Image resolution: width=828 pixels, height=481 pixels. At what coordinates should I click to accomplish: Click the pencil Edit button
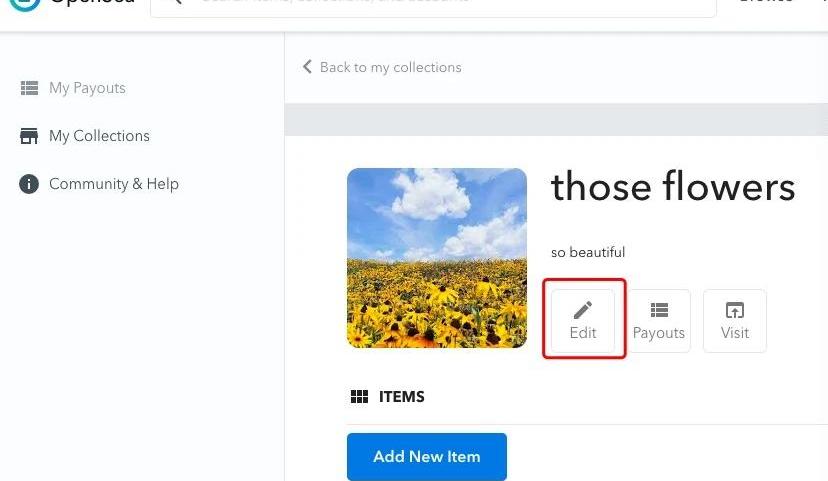coord(583,321)
